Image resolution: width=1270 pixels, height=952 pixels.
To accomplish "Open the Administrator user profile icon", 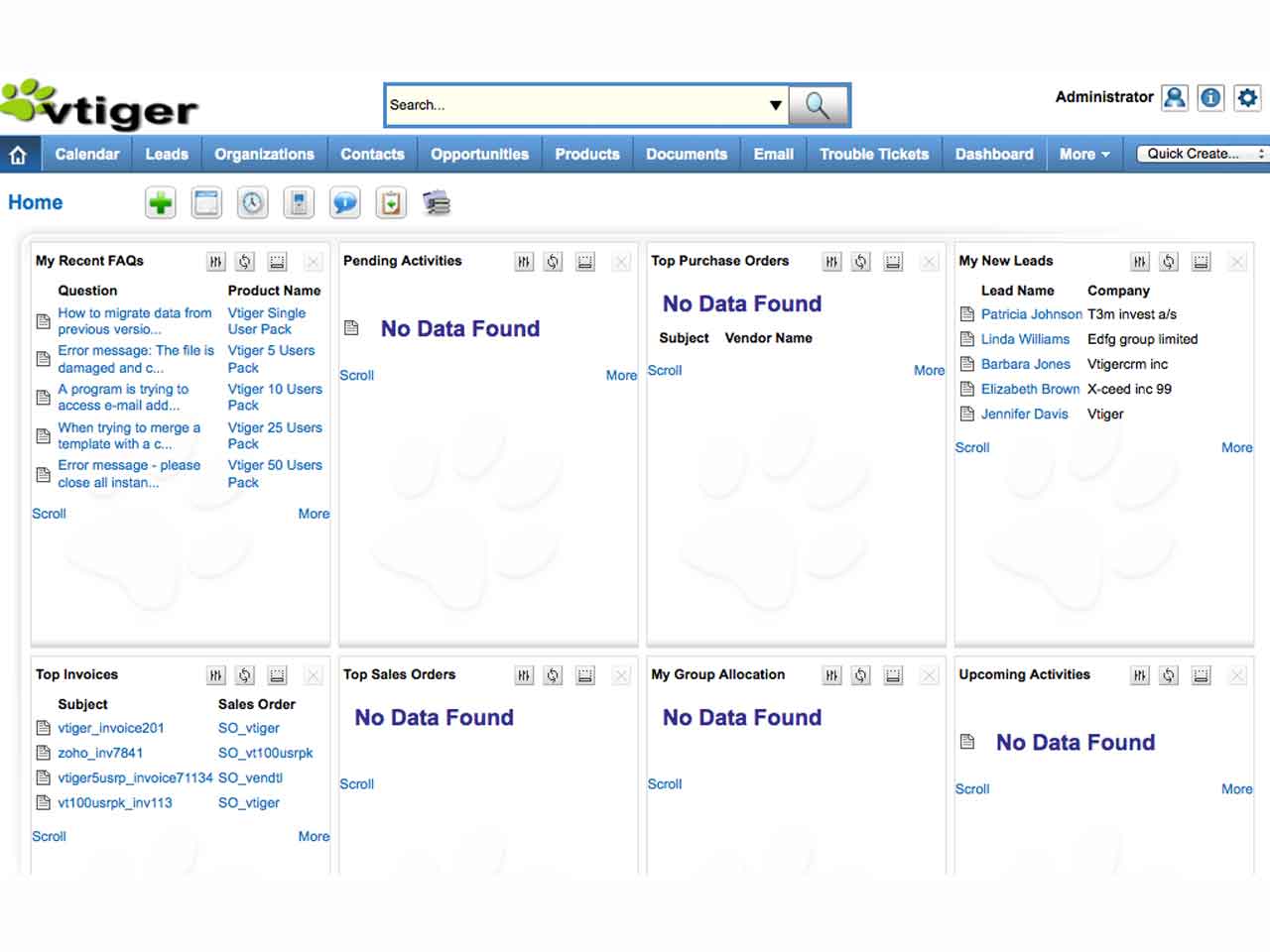I will point(1175,97).
